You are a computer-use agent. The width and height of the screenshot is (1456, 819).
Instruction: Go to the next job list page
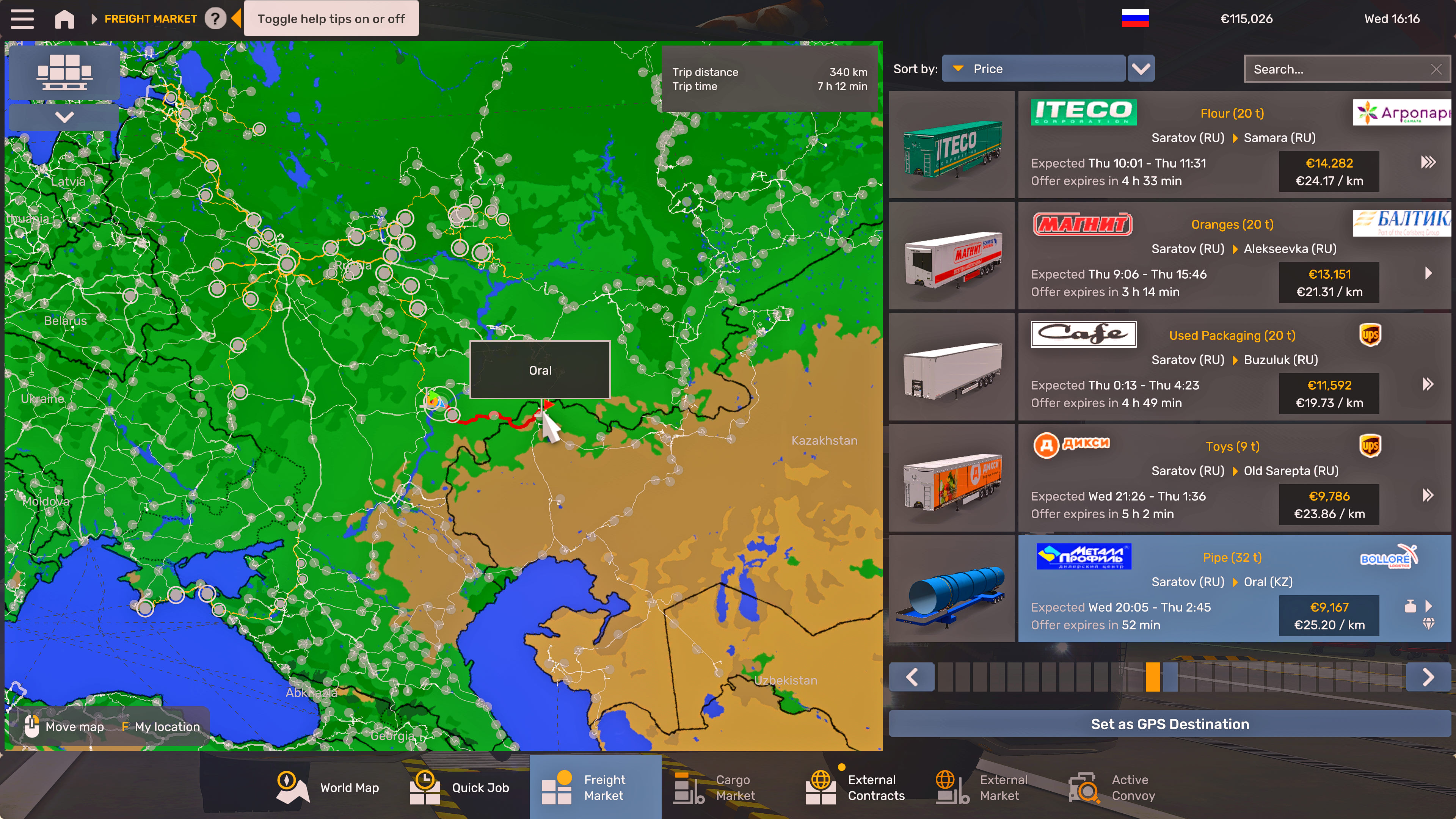pyautogui.click(x=1428, y=676)
